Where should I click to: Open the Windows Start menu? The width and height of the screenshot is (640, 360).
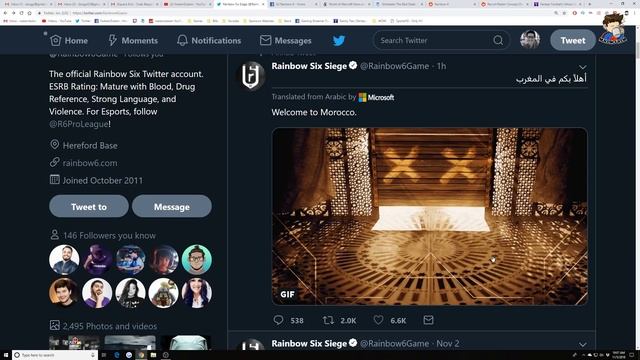pos(6,355)
